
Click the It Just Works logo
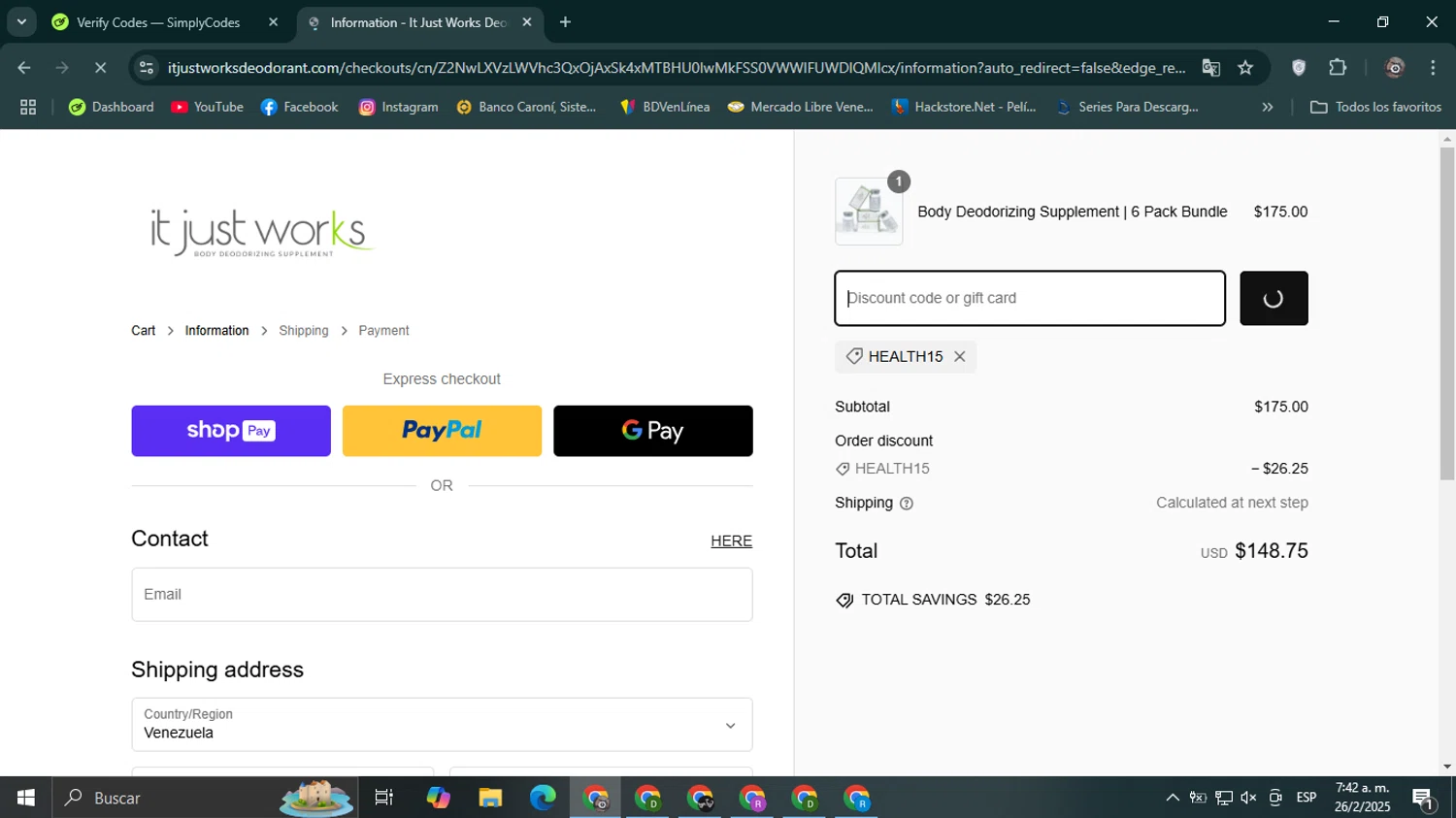(262, 233)
